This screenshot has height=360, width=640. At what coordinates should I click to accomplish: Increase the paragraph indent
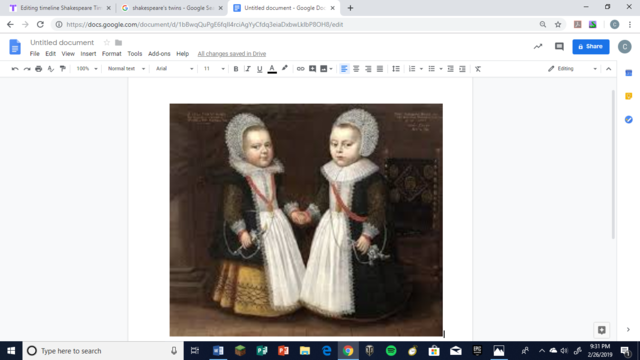[462, 69]
